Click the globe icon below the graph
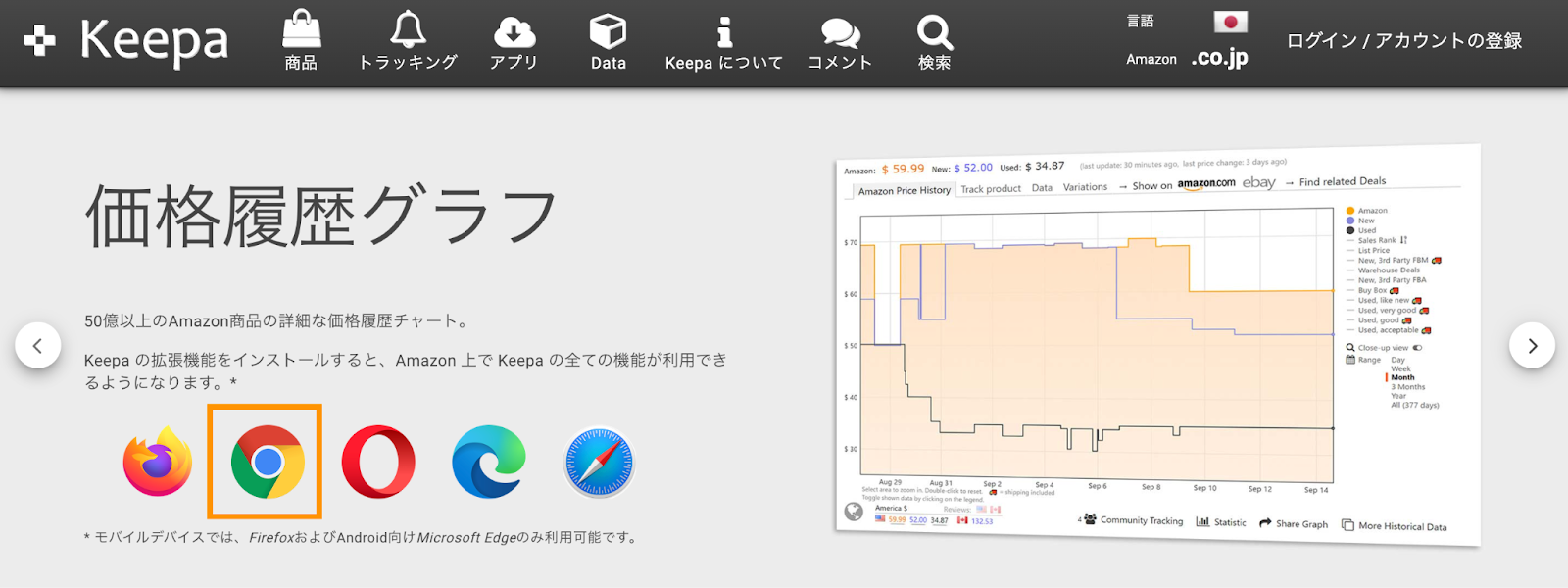This screenshot has width=1568, height=588. click(854, 512)
